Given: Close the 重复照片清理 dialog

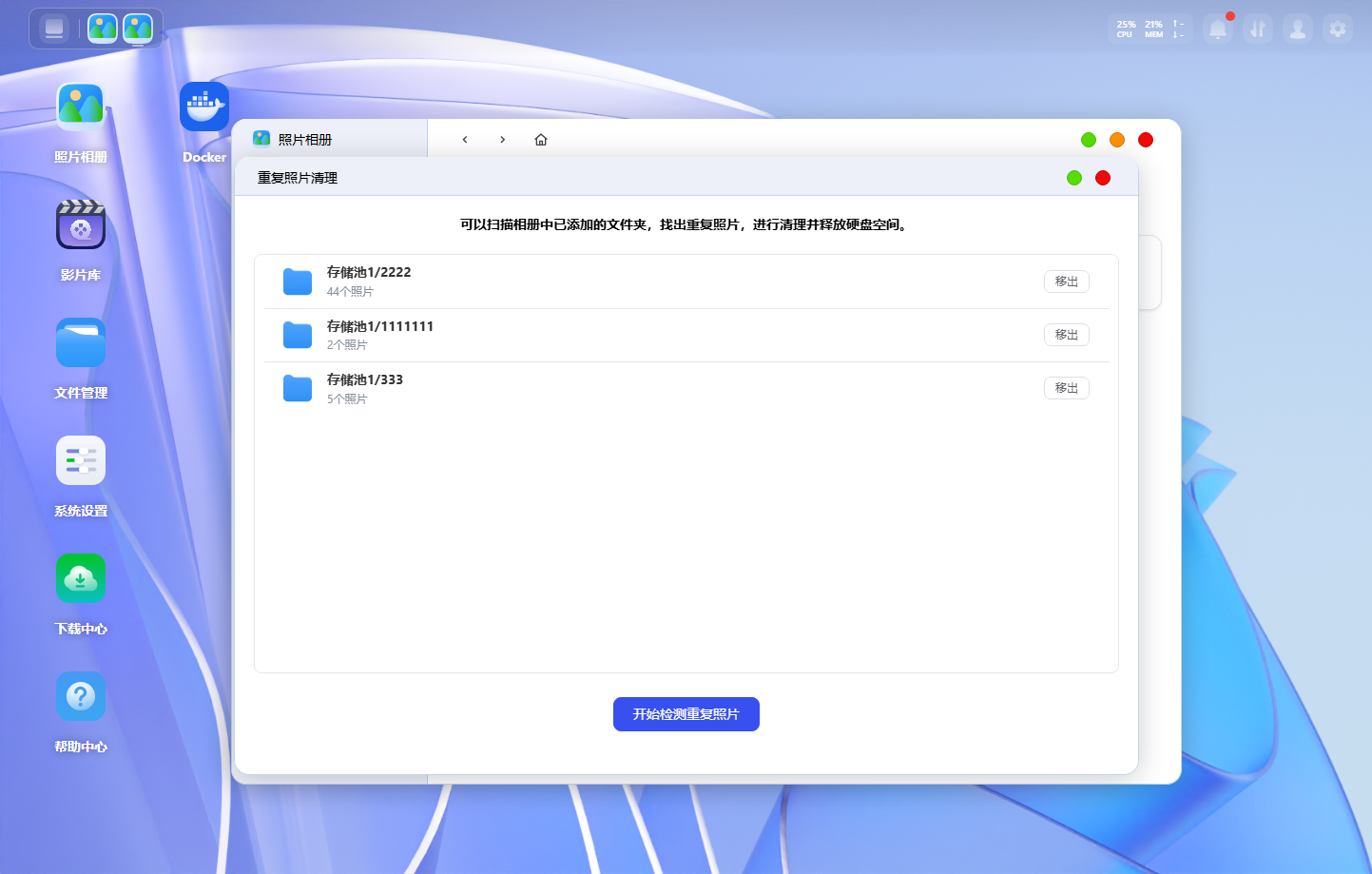Looking at the screenshot, I should point(1103,178).
